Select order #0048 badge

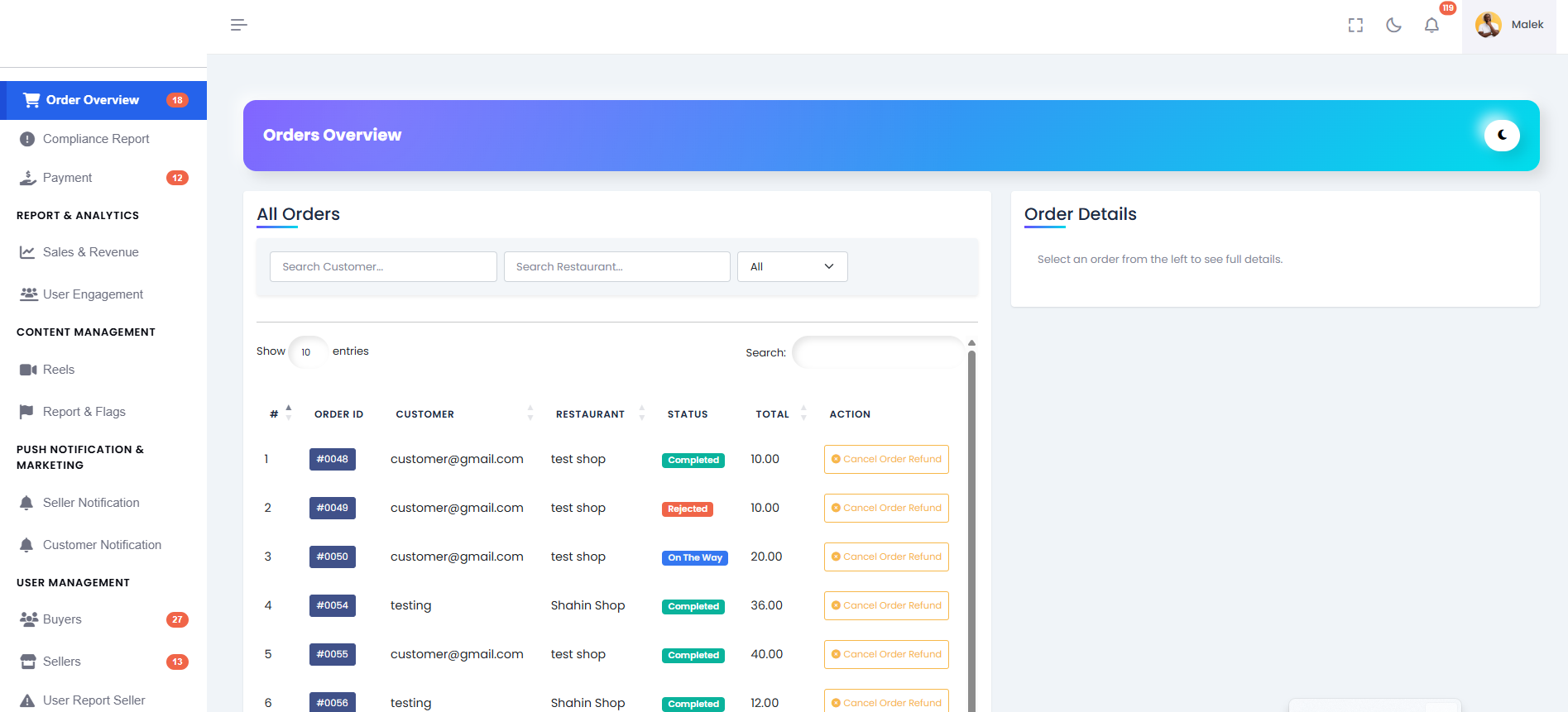(x=333, y=459)
